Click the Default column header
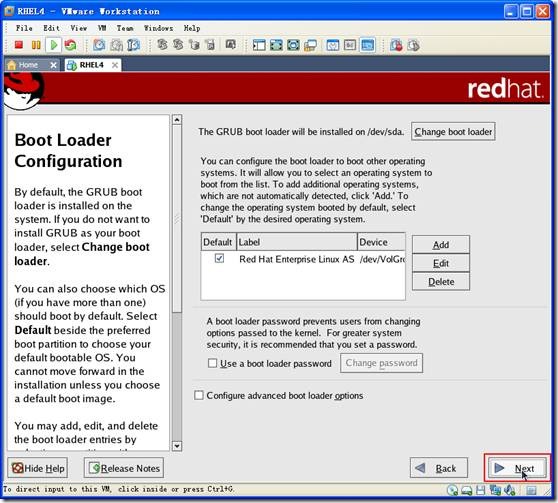This screenshot has width=558, height=503. click(x=219, y=242)
